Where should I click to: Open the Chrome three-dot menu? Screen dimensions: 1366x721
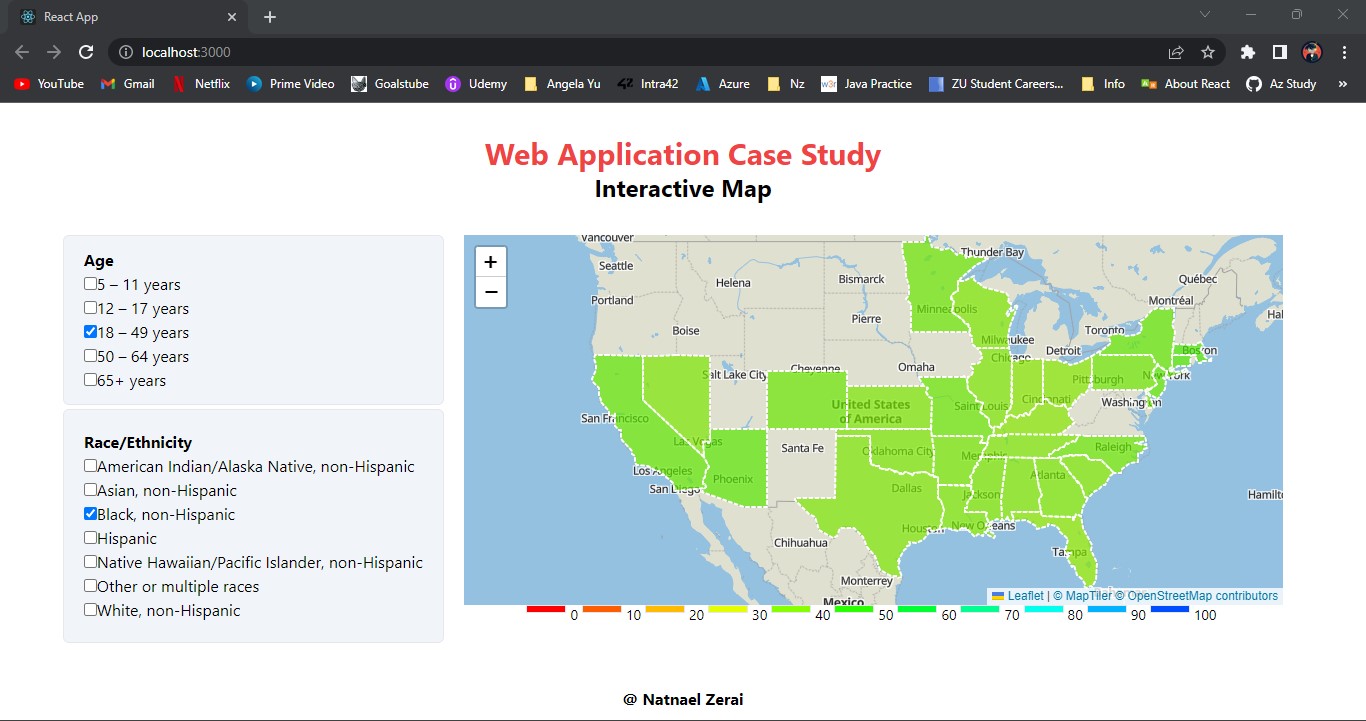[1346, 51]
